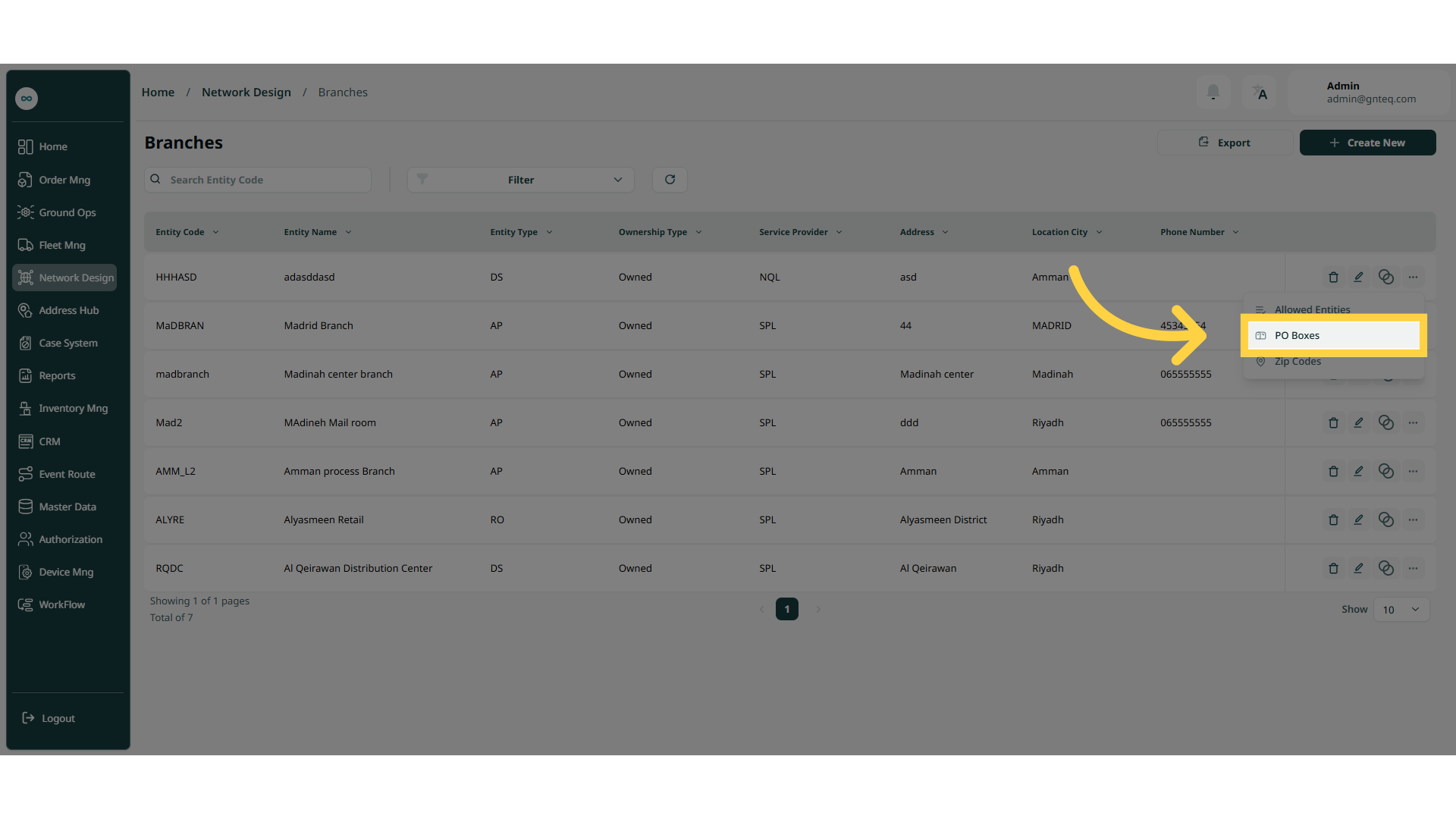
Task: Open Address Hub sidebar item
Action: tap(64, 310)
